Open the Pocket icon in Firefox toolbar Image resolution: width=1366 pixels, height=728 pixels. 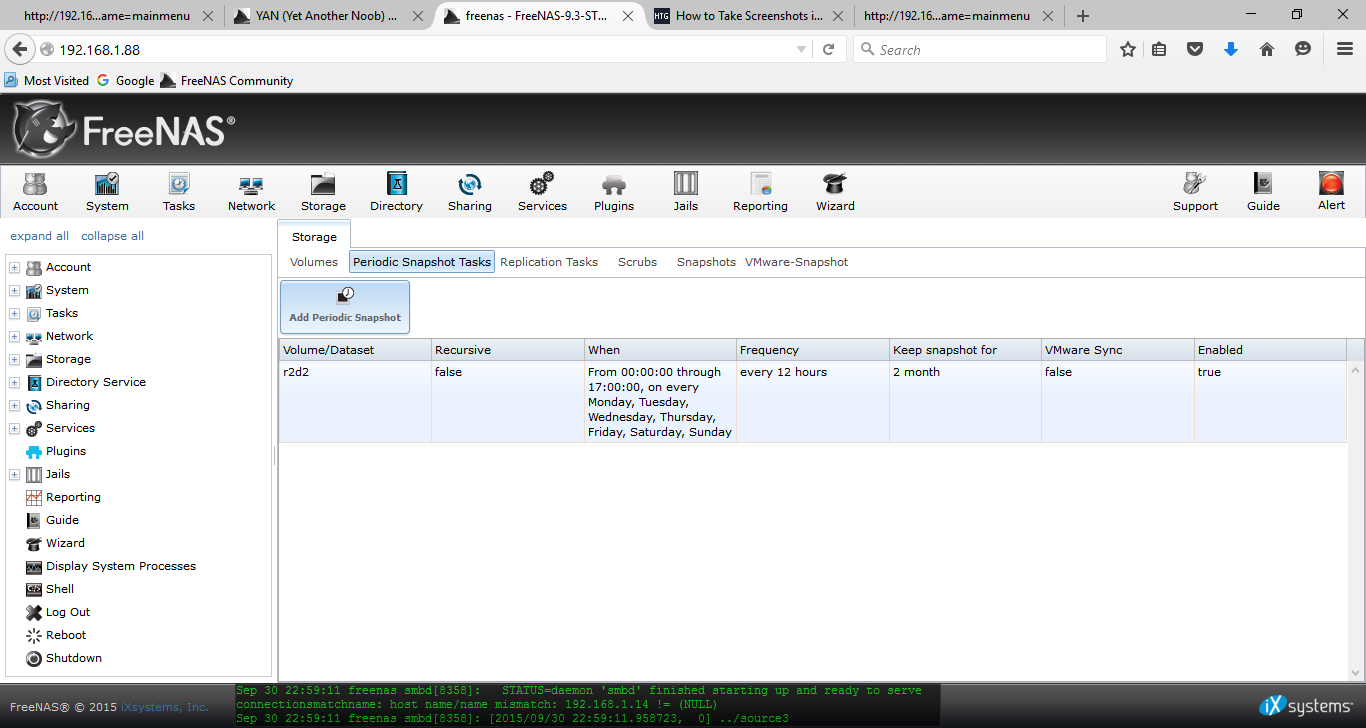point(1195,49)
